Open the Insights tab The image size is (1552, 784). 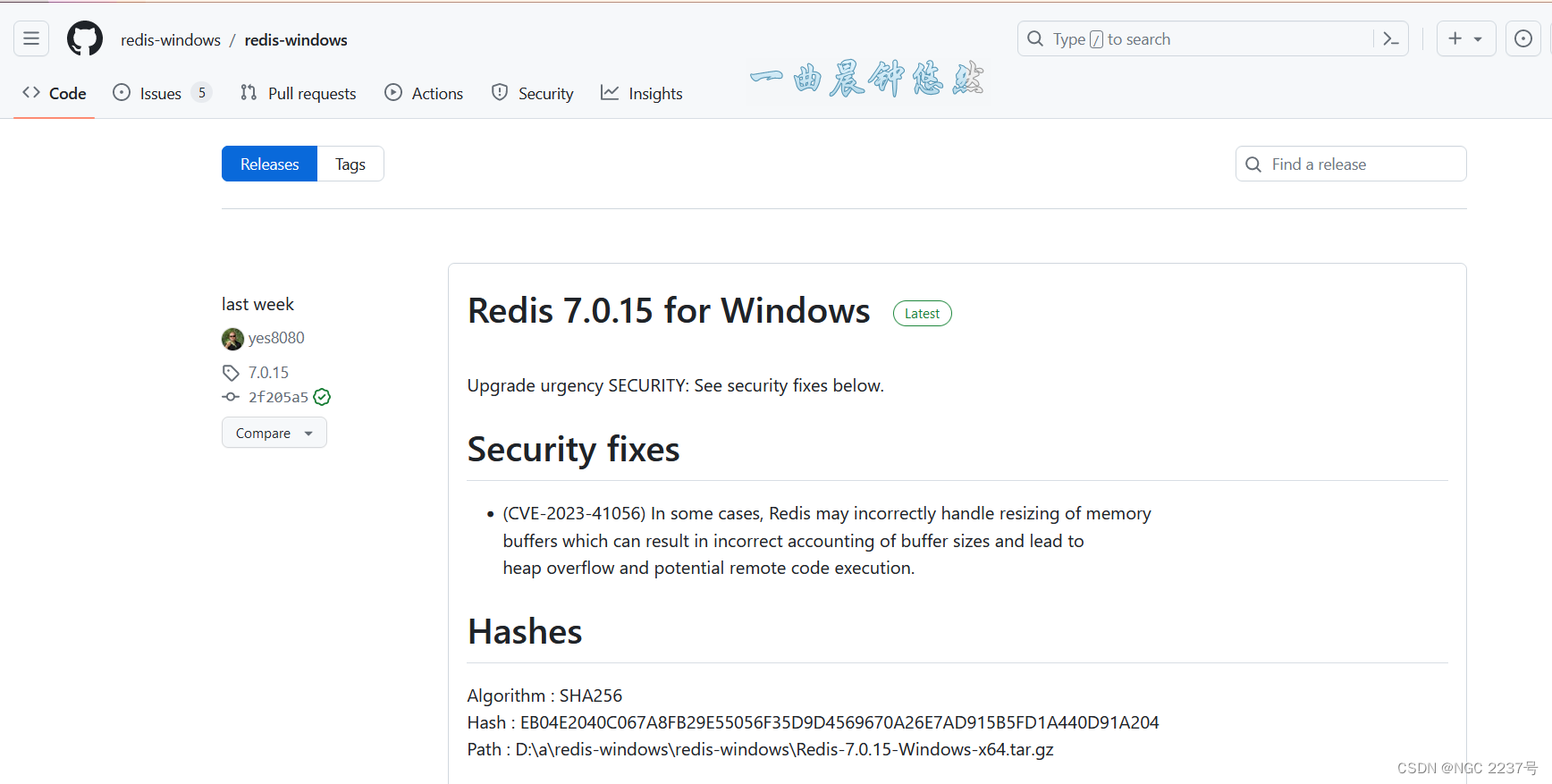tap(642, 93)
